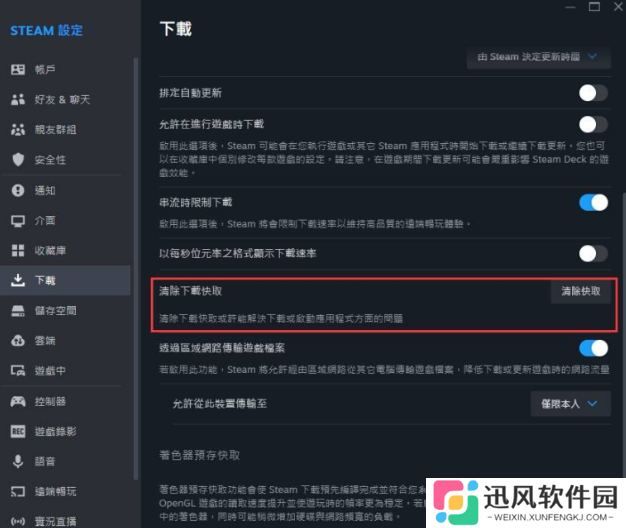This screenshot has width=626, height=528.
Task: Open 遊戲錄影 settings
Action: pyautogui.click(x=66, y=431)
